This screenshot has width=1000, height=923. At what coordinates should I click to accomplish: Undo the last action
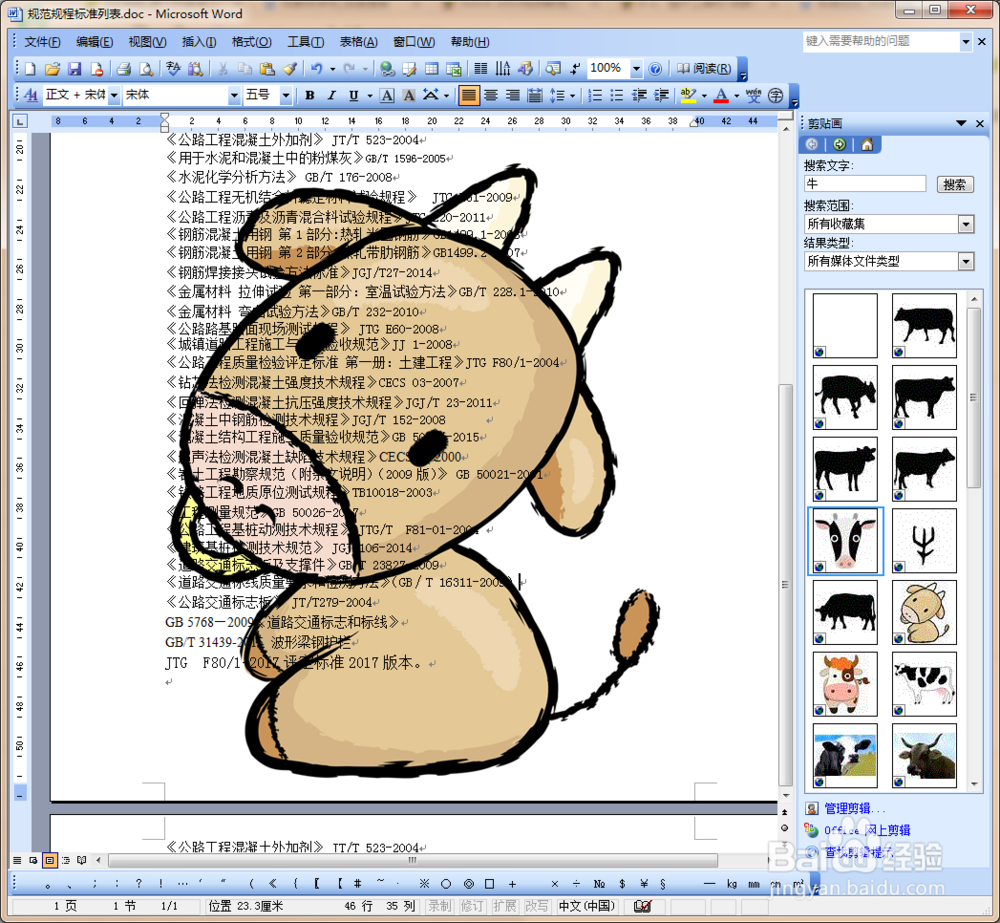[316, 68]
